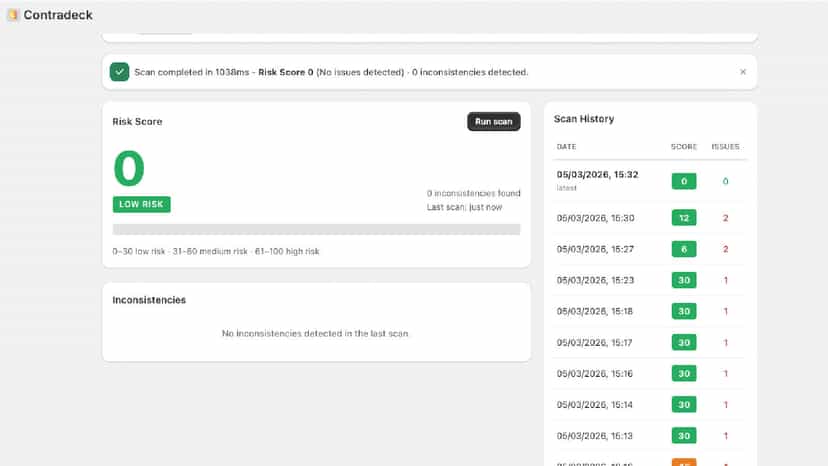Click the risk score progress bar
This screenshot has height=466, width=828.
[x=316, y=229]
